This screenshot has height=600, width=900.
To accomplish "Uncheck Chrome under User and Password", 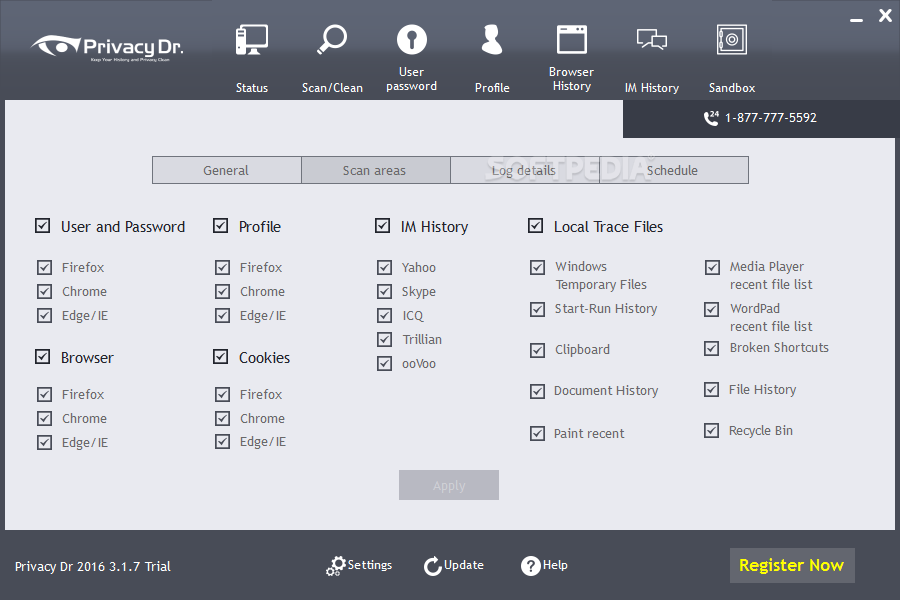I will tap(44, 292).
